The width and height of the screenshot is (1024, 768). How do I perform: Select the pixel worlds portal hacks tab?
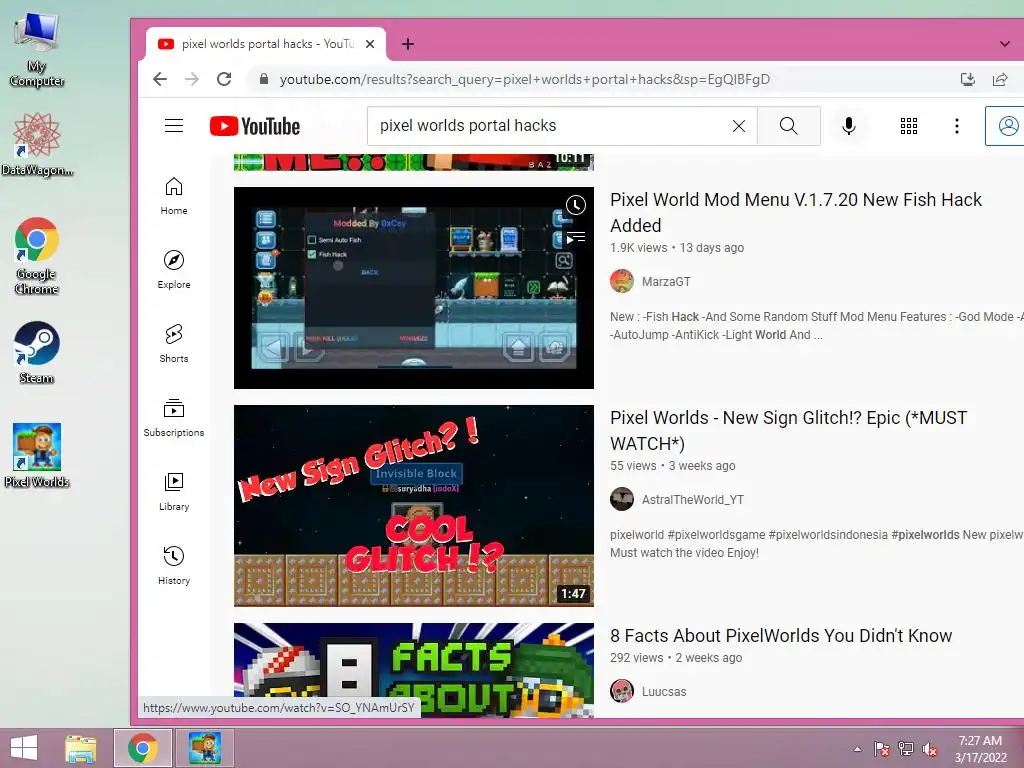(x=266, y=44)
